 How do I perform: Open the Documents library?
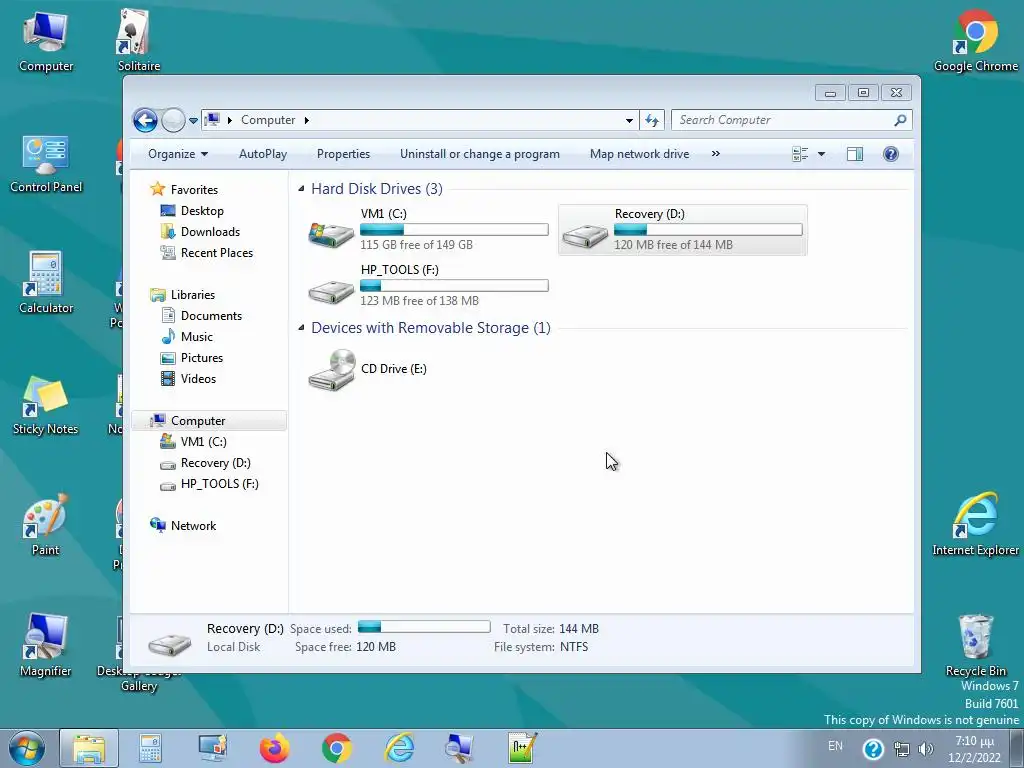(211, 315)
